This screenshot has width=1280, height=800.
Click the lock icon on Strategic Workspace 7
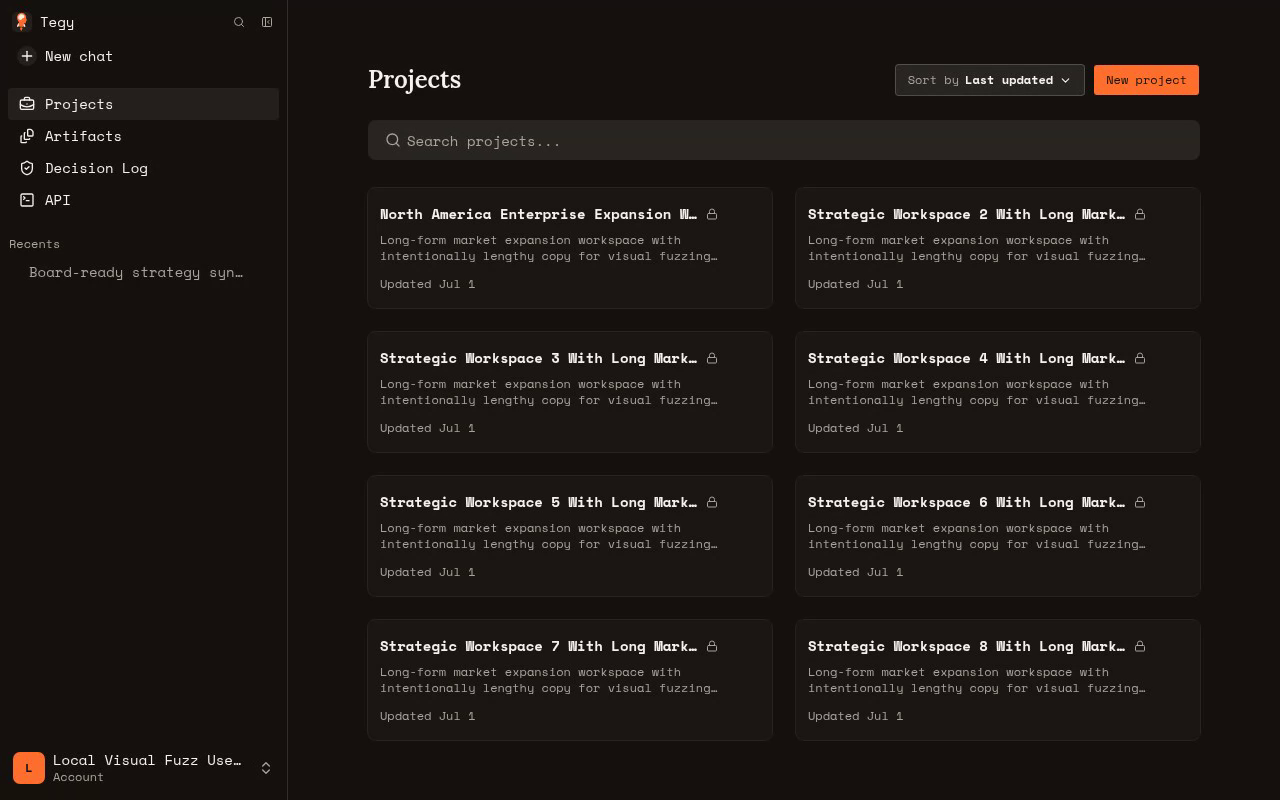click(712, 646)
